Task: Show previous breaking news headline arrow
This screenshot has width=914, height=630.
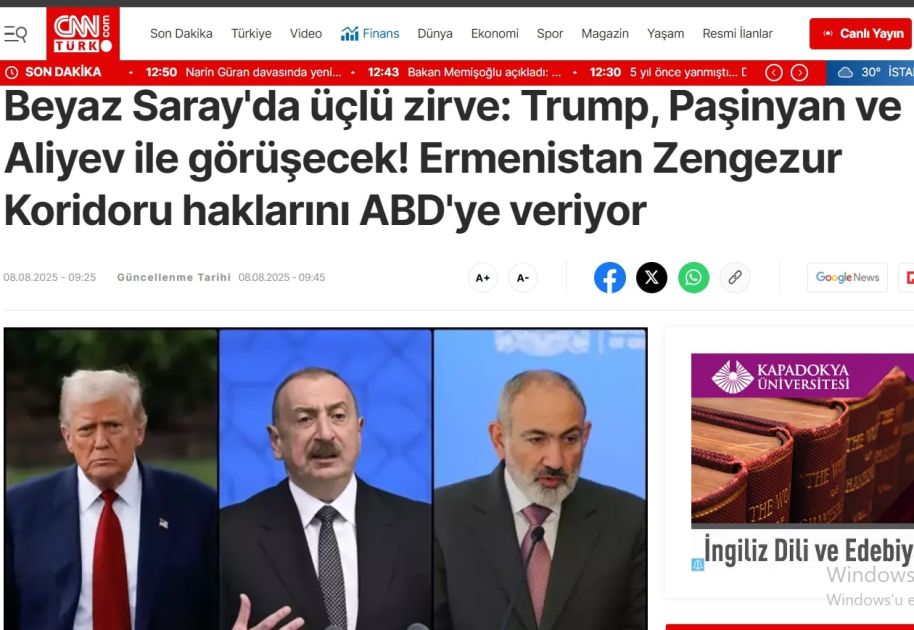Action: 774,73
